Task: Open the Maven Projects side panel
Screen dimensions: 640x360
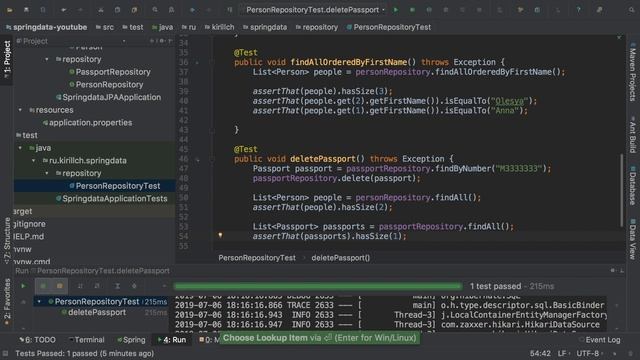Action: (633, 72)
